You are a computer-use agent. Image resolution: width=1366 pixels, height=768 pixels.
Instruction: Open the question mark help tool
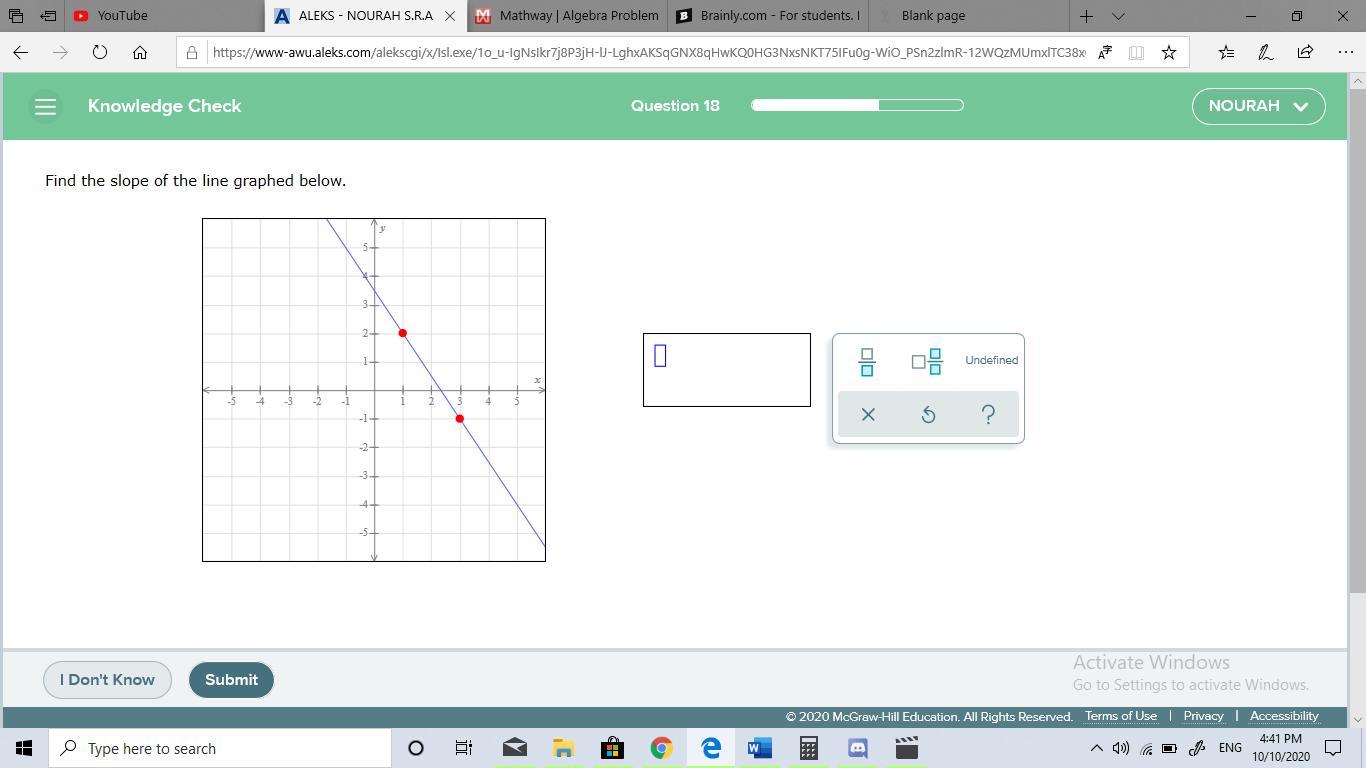(x=988, y=414)
